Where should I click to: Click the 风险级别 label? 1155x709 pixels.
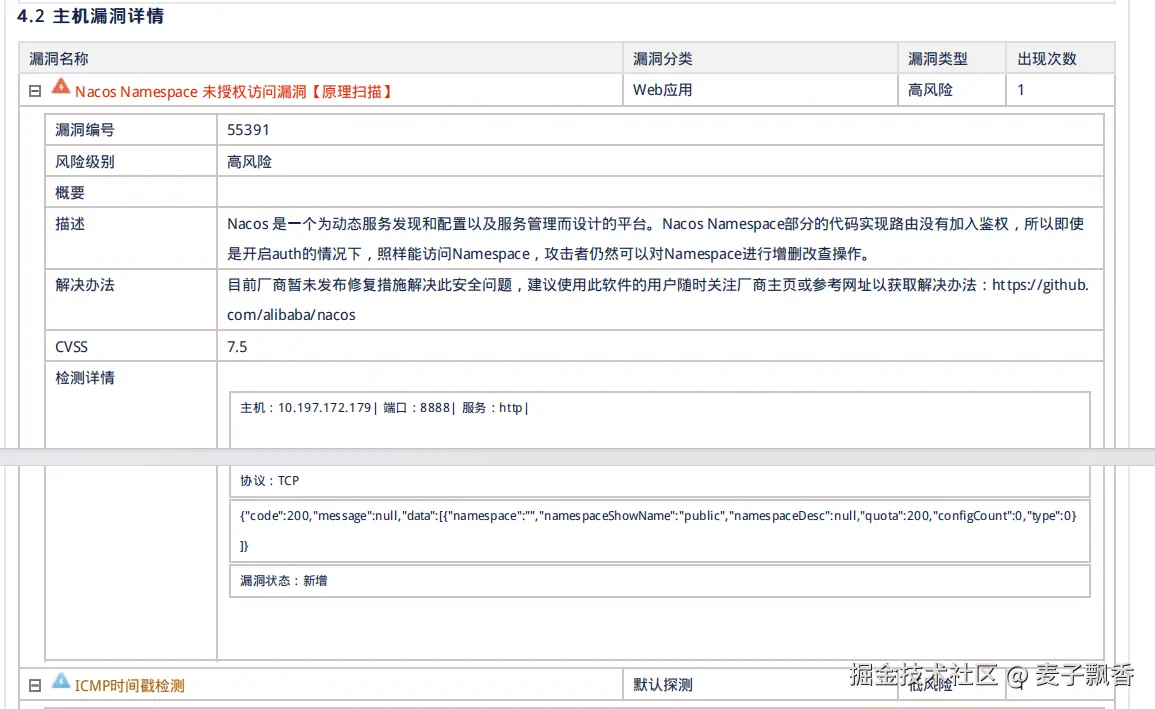point(85,162)
